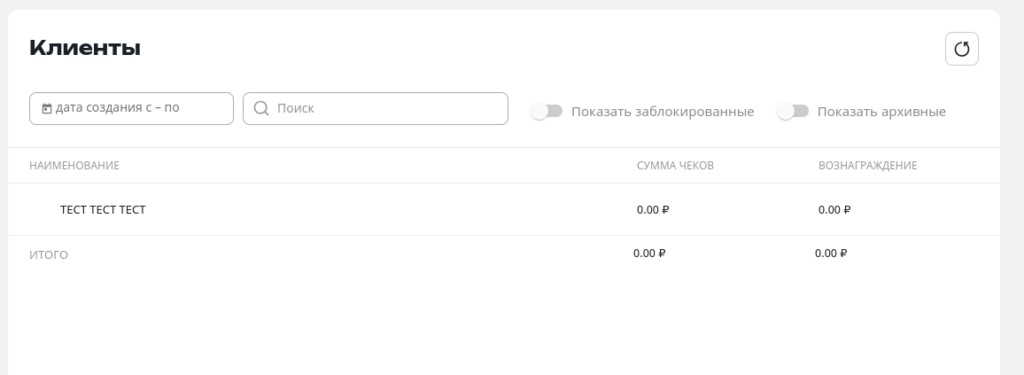The height and width of the screenshot is (375, 1024).
Task: Click the Показать архивные label text
Action: point(881,112)
